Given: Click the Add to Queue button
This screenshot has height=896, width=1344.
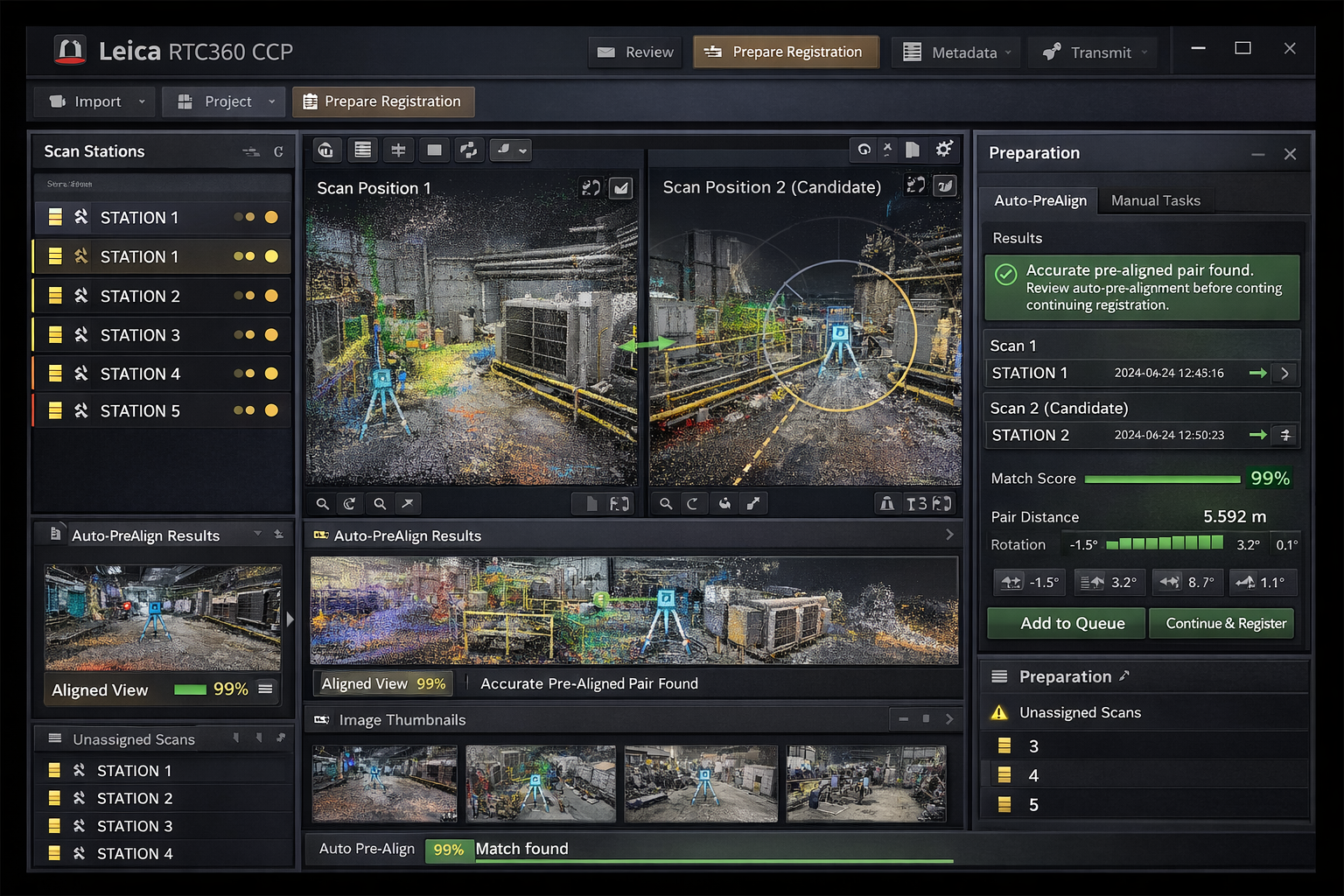Looking at the screenshot, I should point(1065,624).
